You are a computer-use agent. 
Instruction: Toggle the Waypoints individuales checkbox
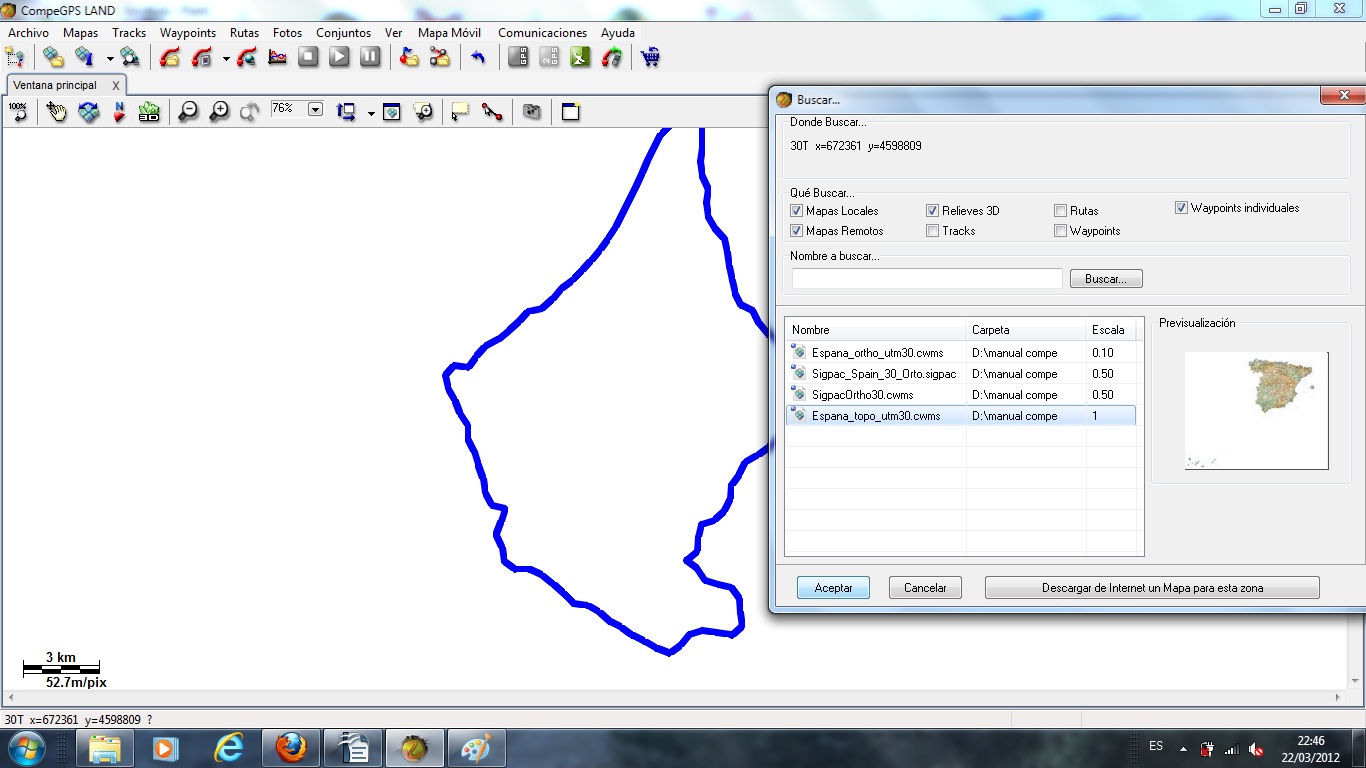tap(1181, 208)
